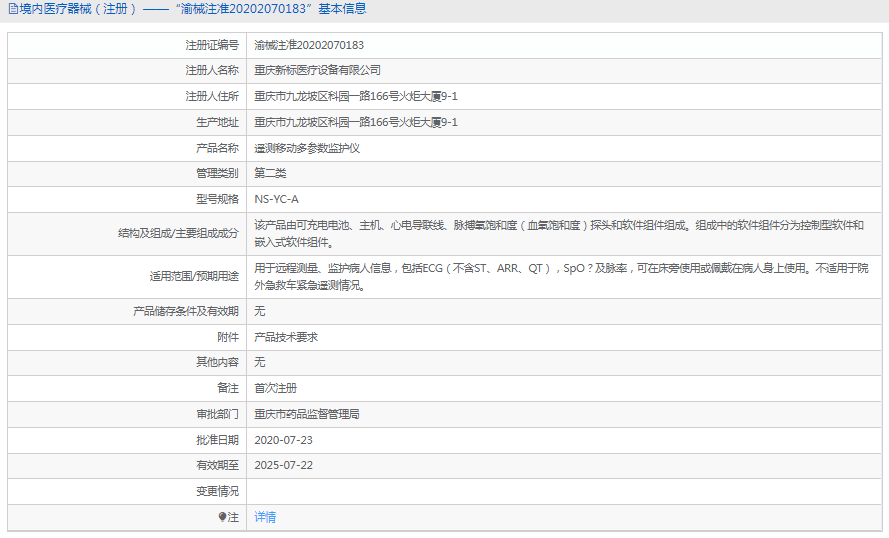This screenshot has height=538, width=889.
Task: Open the 详情 link
Action: (265, 517)
